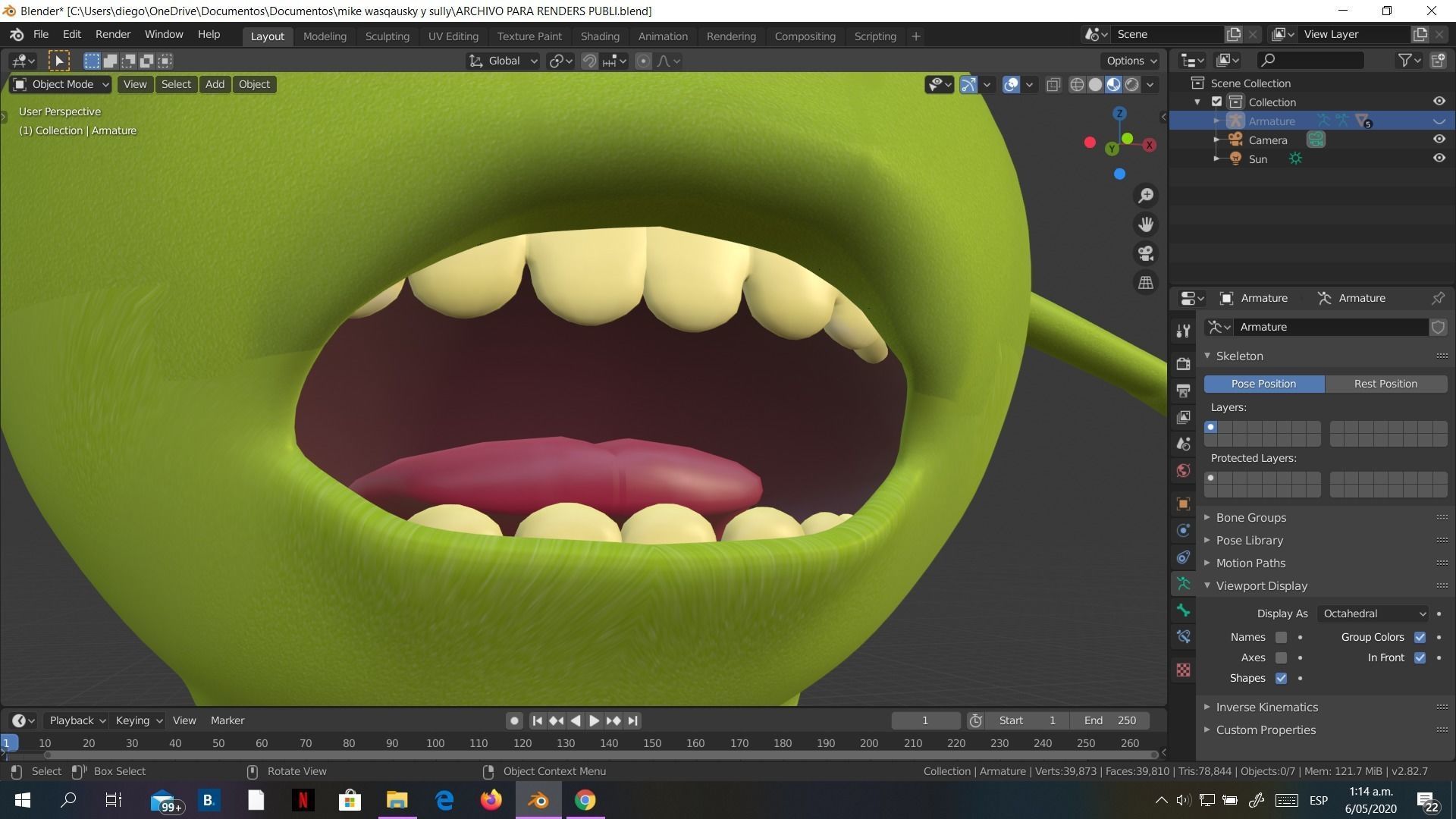Select wireframe viewport shading
The height and width of the screenshot is (819, 1456).
click(x=1077, y=84)
